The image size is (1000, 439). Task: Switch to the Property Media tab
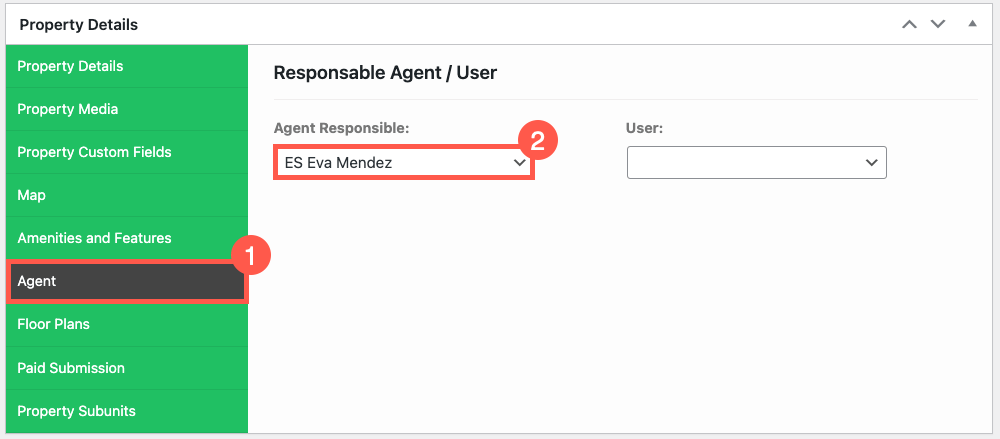[126, 109]
